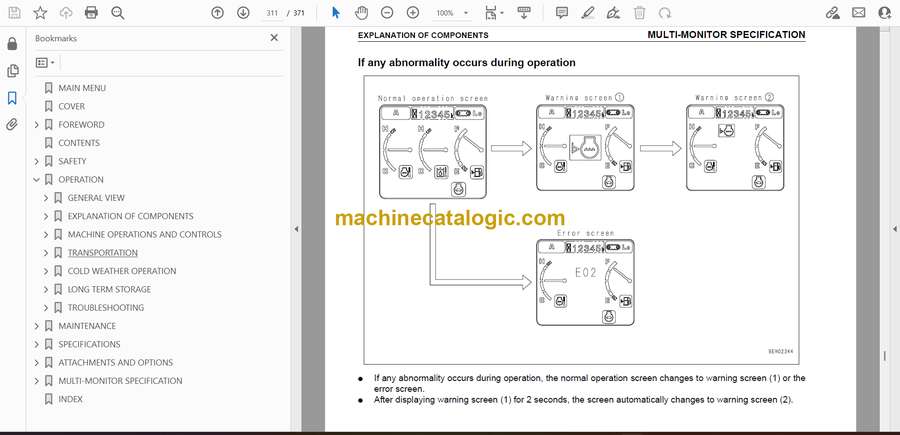Expand right panel with the side arrow
Image resolution: width=900 pixels, height=435 pixels.
tap(894, 229)
